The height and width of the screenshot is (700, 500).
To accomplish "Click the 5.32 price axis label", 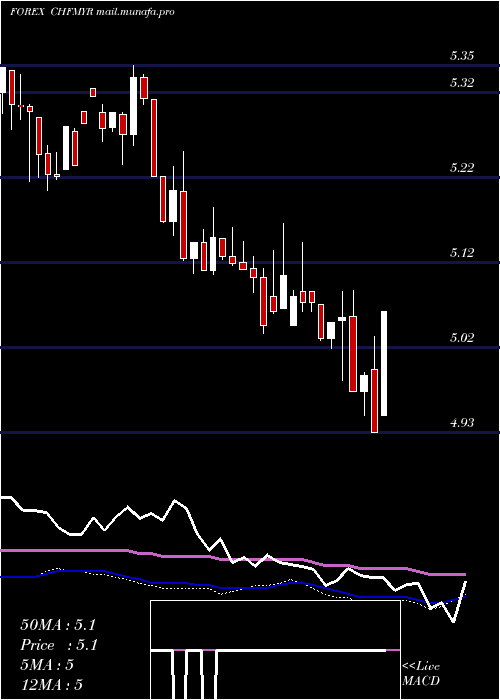I will point(462,83).
